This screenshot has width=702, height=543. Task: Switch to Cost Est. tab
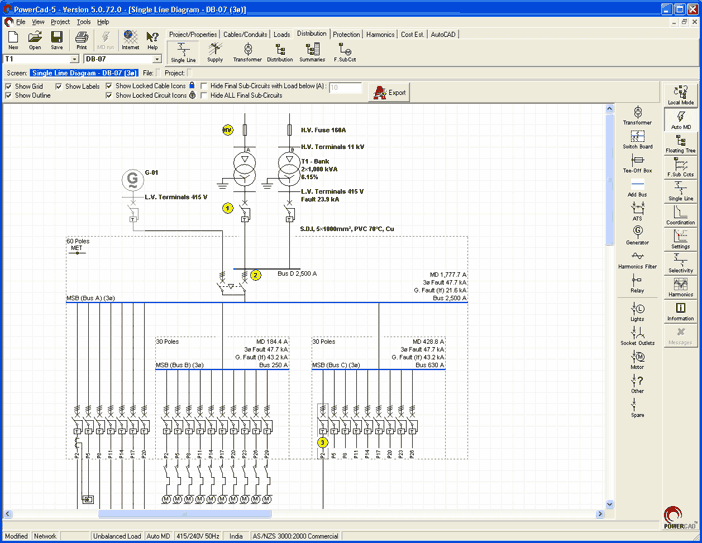coord(412,34)
